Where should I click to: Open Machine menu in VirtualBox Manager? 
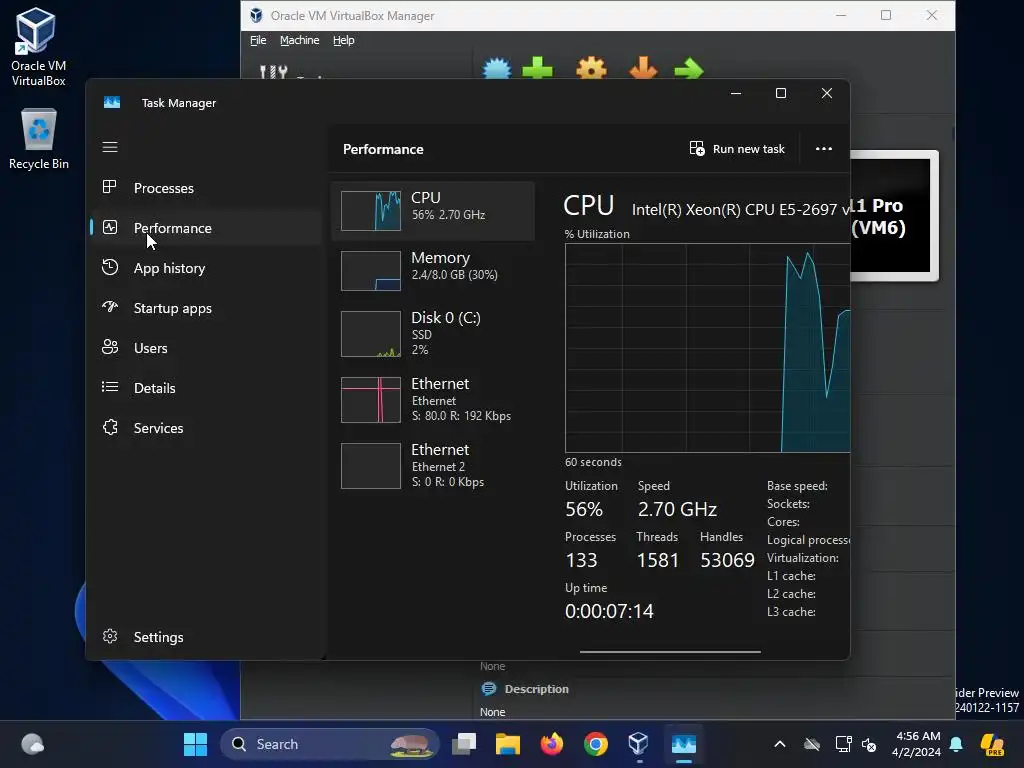(x=300, y=40)
